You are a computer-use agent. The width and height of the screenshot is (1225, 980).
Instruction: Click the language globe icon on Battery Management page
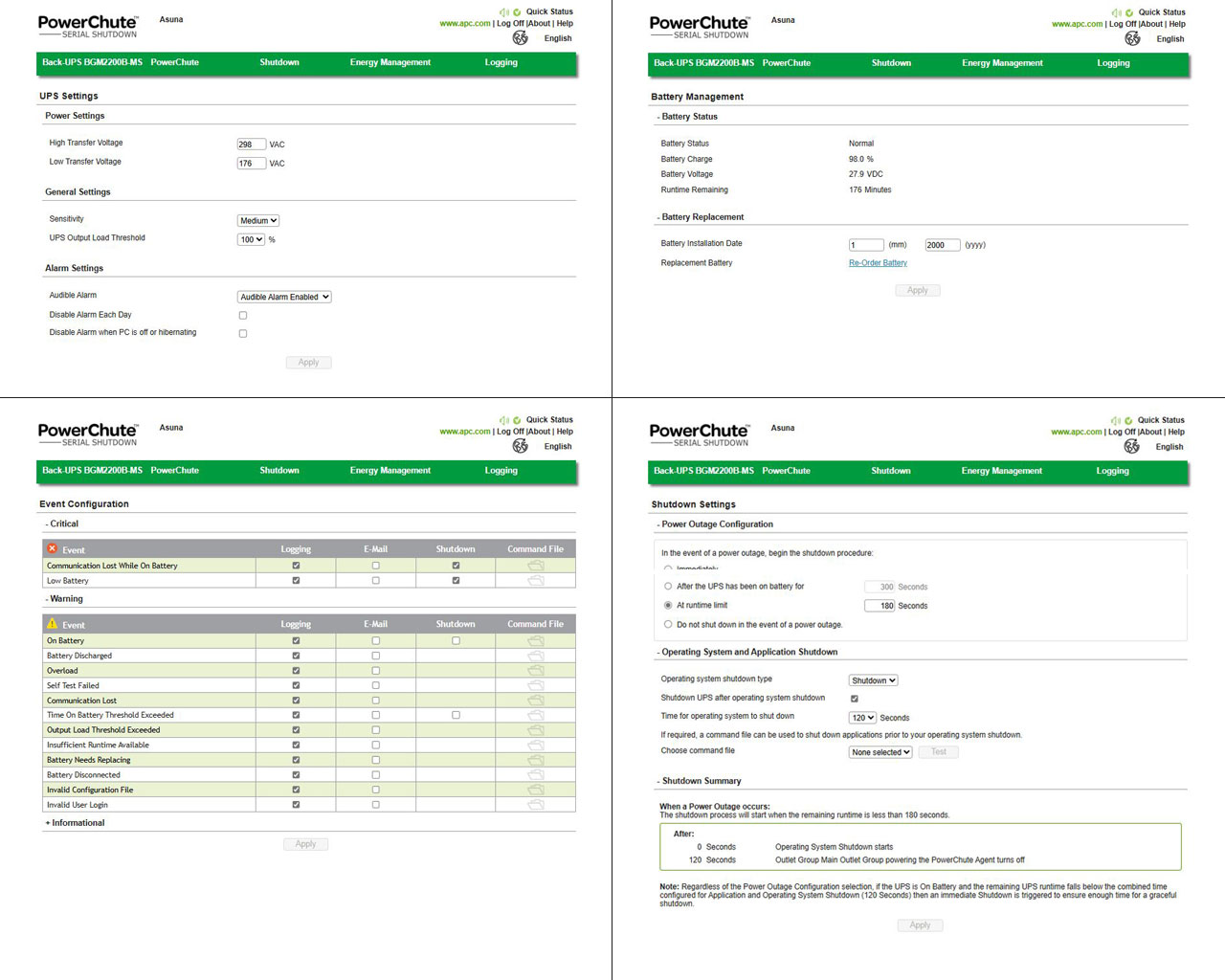1132,38
